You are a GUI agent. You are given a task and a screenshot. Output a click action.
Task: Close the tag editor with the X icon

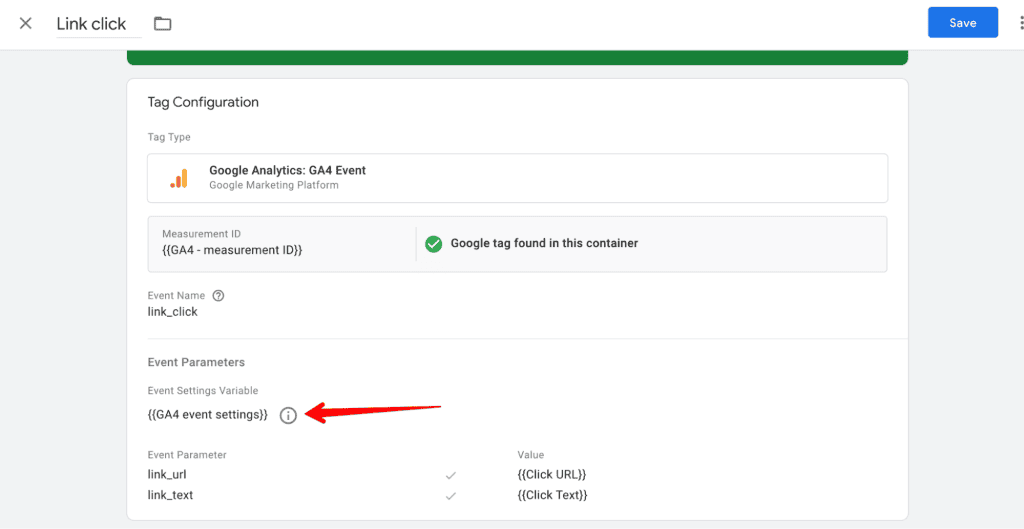pyautogui.click(x=25, y=24)
